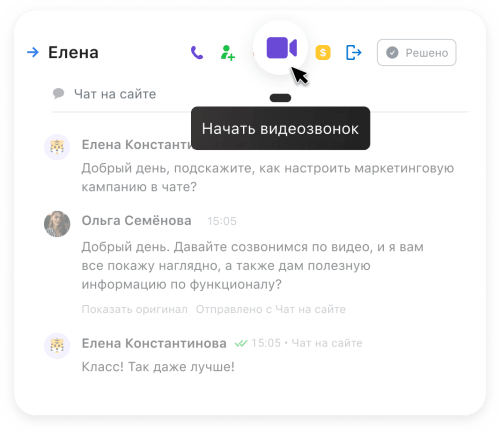Open the Елена contact name header
The height and width of the screenshot is (433, 500).
[x=73, y=52]
